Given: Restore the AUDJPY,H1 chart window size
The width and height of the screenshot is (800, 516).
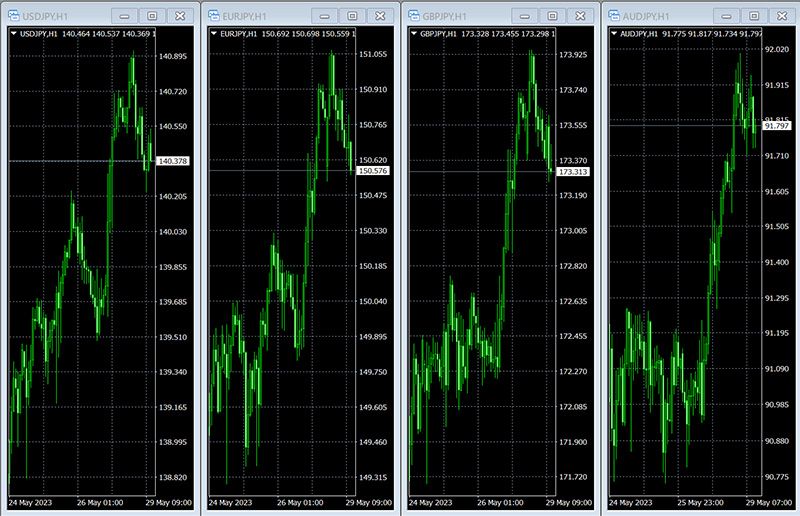Looking at the screenshot, I should (x=754, y=16).
